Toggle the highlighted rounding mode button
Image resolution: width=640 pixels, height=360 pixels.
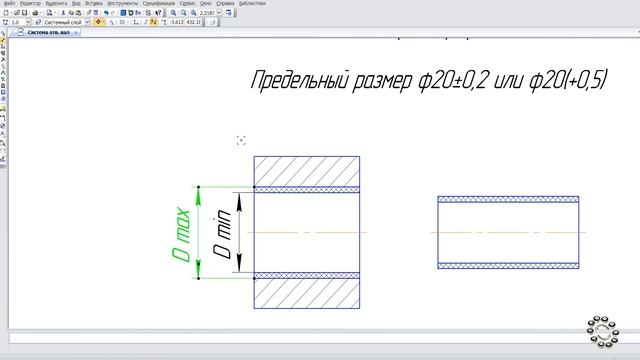tap(153, 22)
